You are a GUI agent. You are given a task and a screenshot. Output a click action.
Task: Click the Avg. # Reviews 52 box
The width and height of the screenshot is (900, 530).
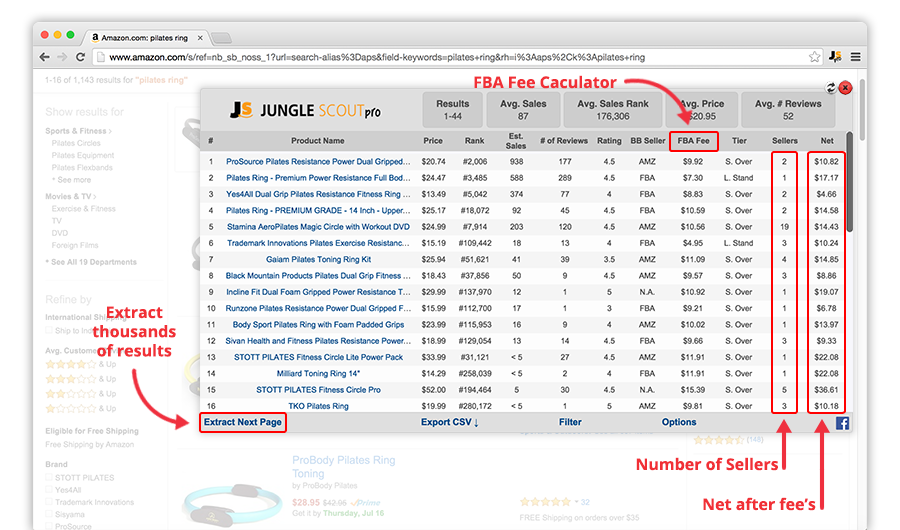coord(788,110)
